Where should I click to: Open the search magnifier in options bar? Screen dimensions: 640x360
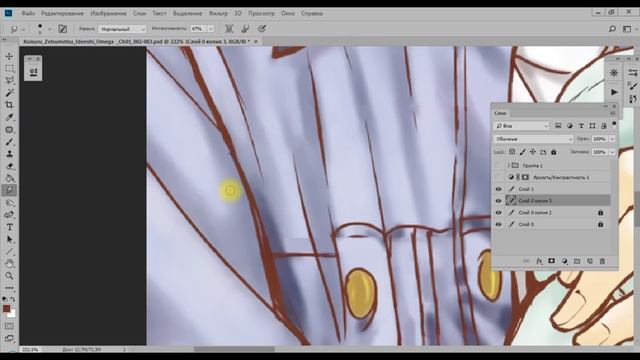[x=612, y=29]
